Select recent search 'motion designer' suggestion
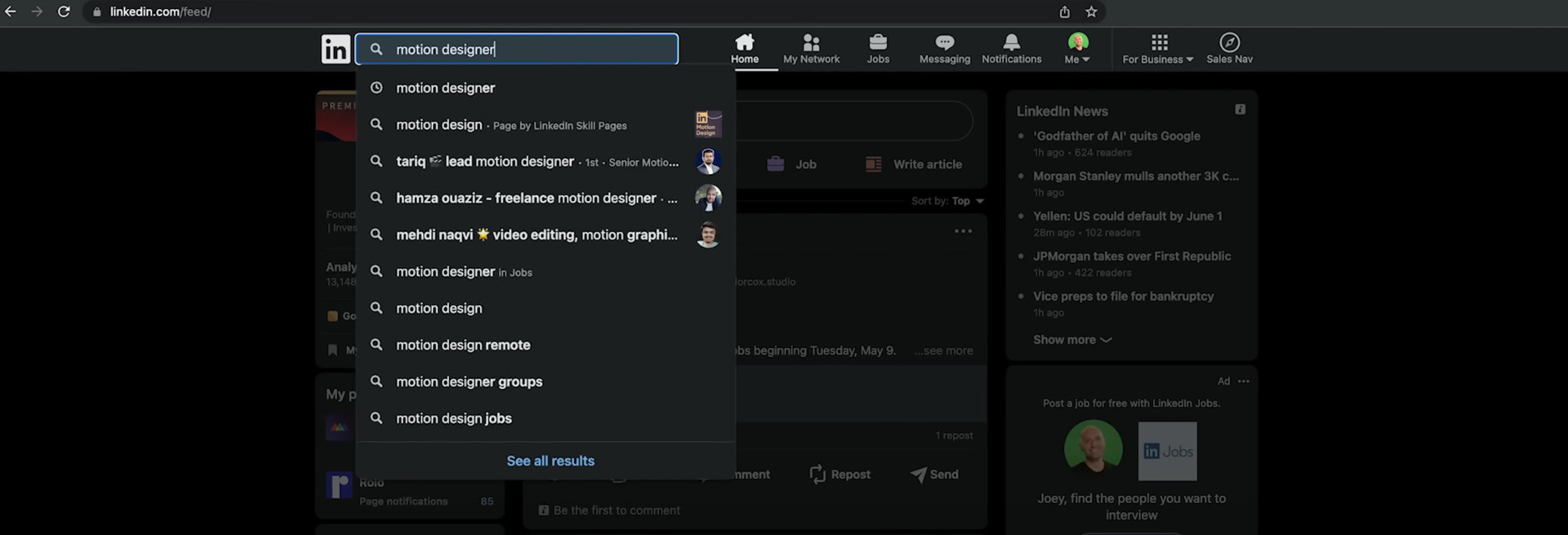The width and height of the screenshot is (1568, 535). pos(546,87)
